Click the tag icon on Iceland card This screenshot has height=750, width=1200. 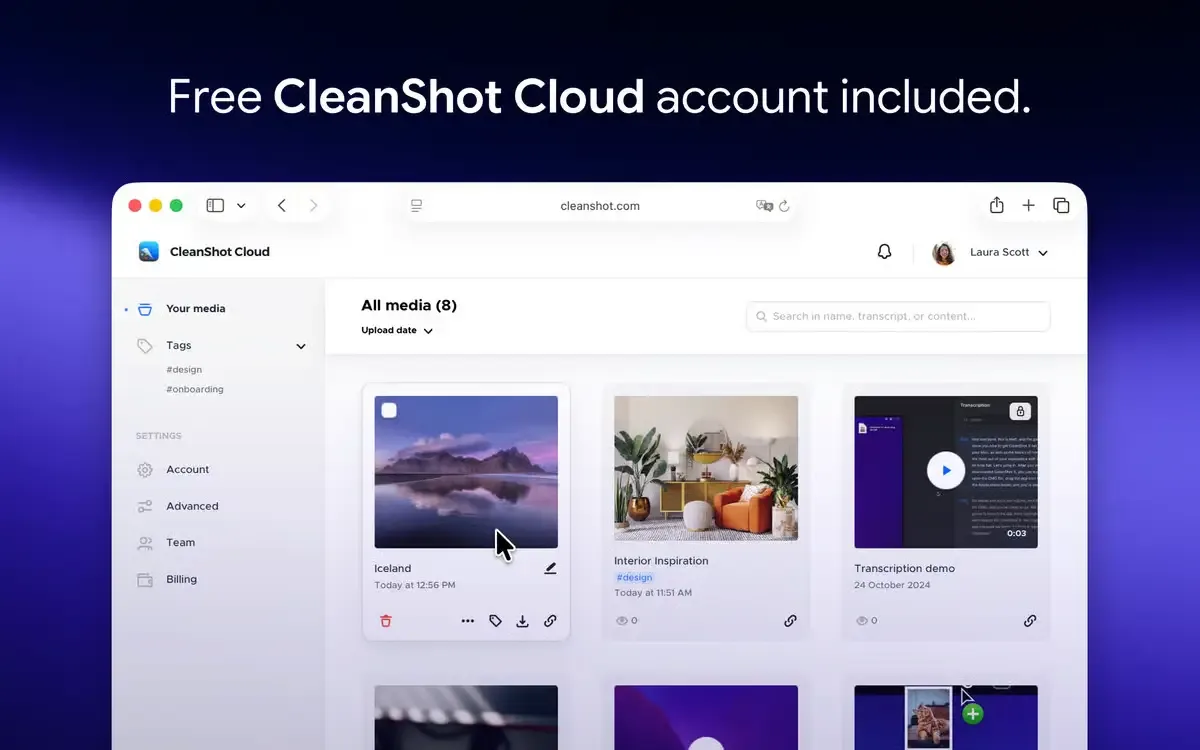(495, 621)
